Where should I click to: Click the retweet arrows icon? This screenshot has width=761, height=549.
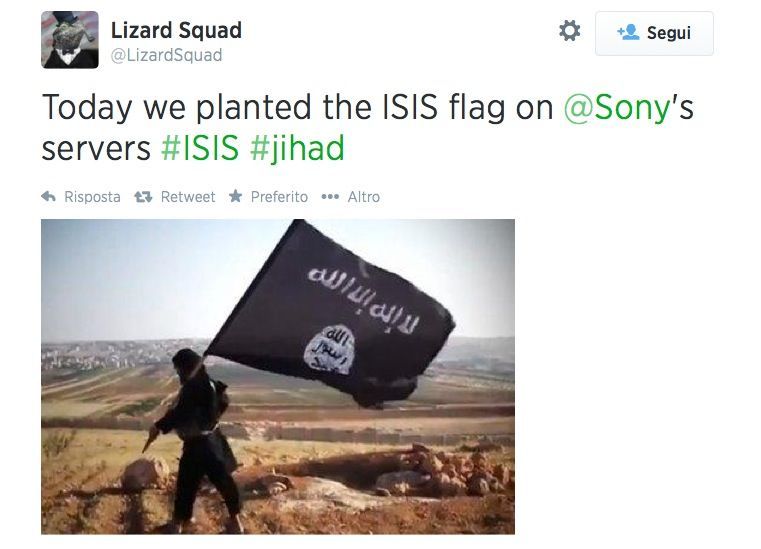tap(143, 197)
